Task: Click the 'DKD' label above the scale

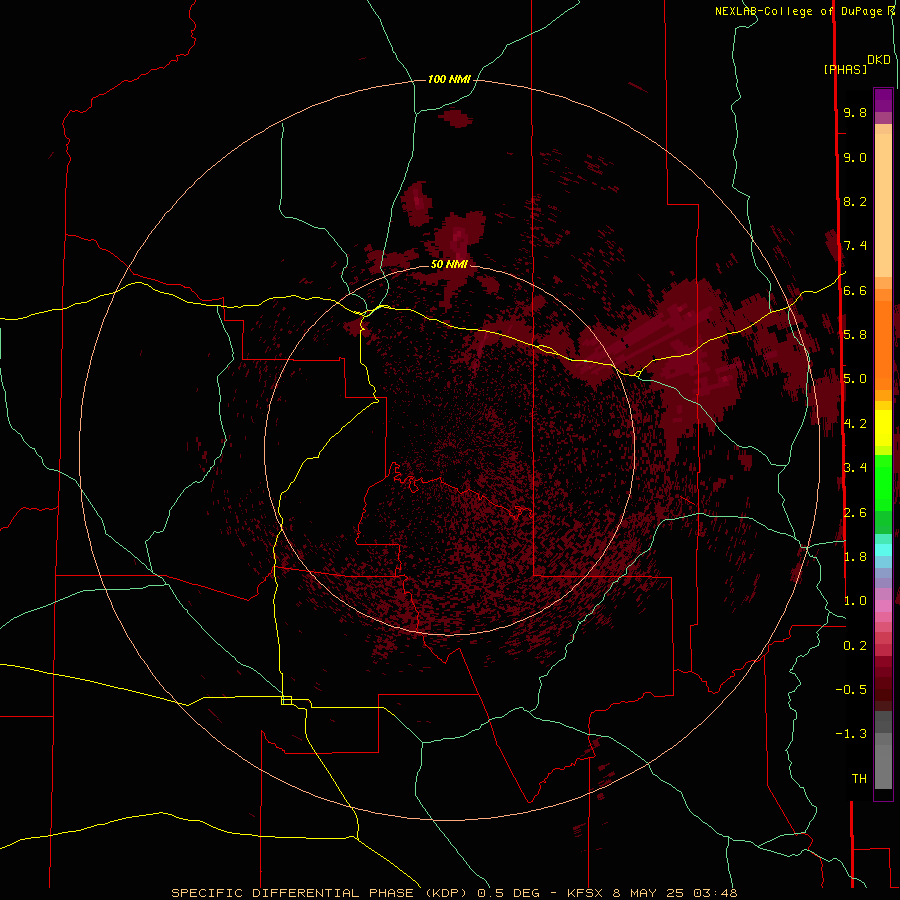Action: pyautogui.click(x=879, y=60)
